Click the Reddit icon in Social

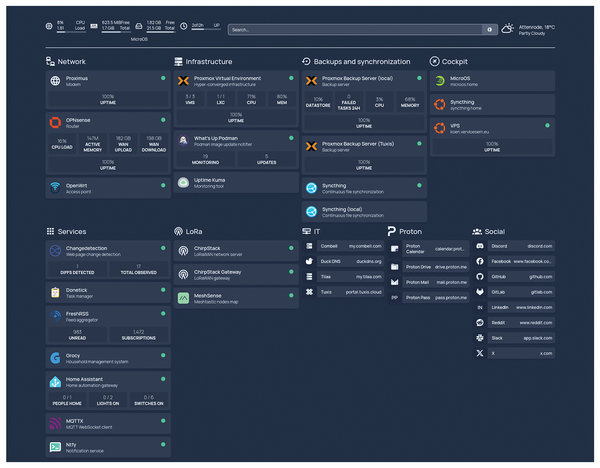click(480, 322)
